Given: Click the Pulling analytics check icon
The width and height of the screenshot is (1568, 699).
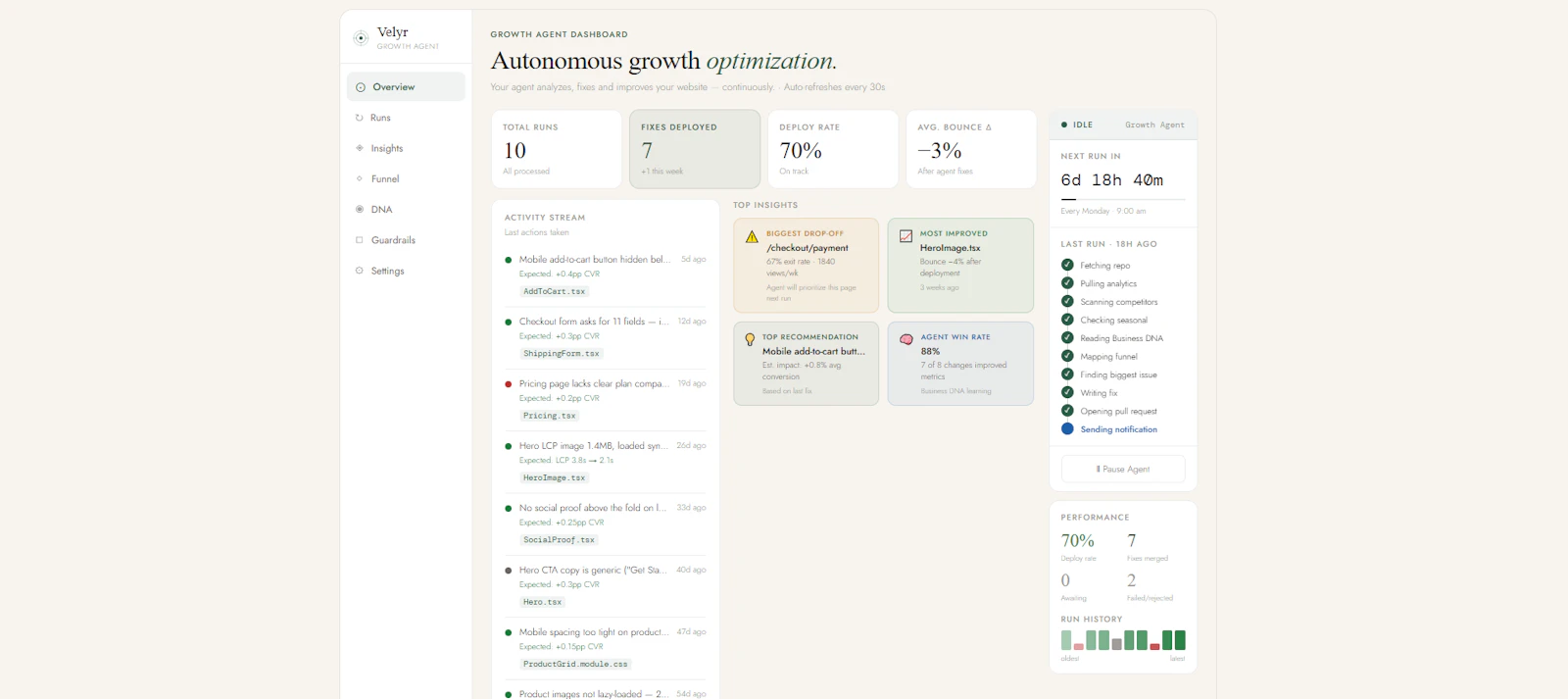Looking at the screenshot, I should 1067,283.
